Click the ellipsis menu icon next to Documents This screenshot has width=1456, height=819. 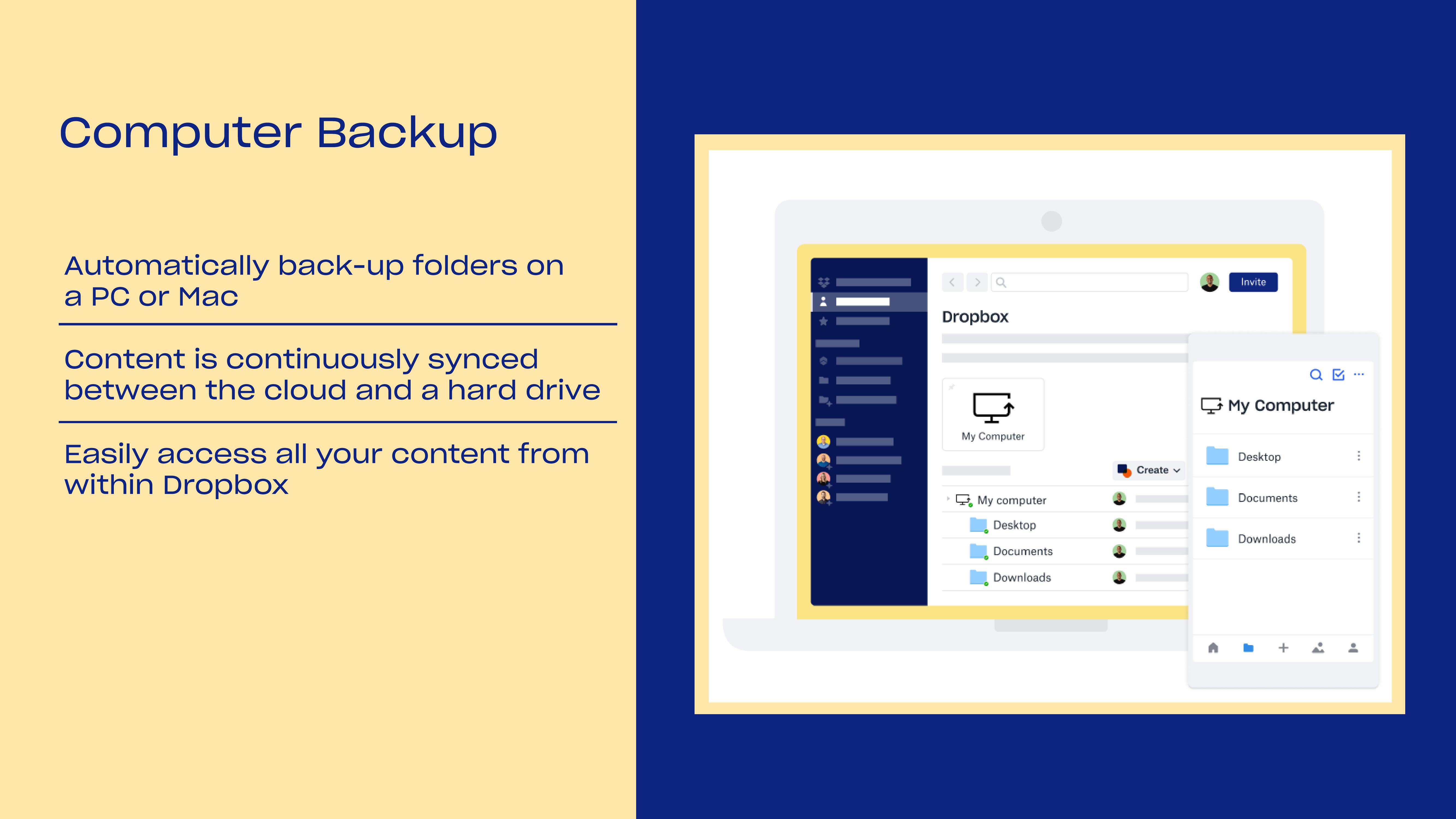[1359, 497]
